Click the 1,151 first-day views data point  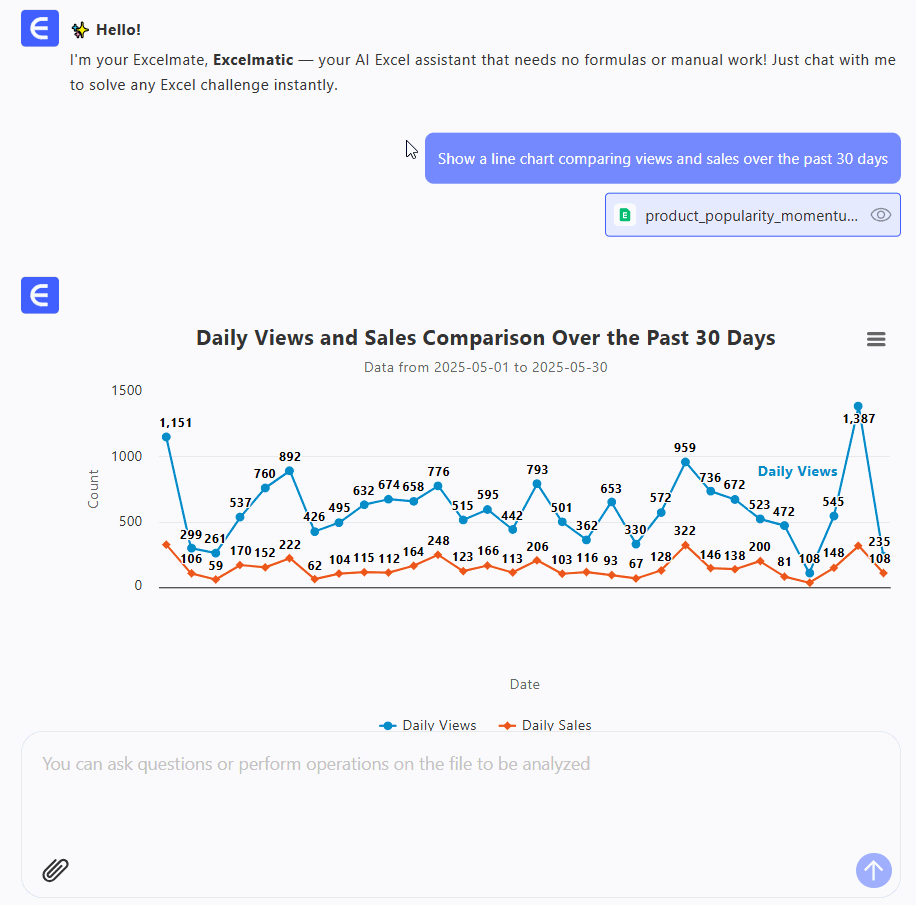click(166, 437)
